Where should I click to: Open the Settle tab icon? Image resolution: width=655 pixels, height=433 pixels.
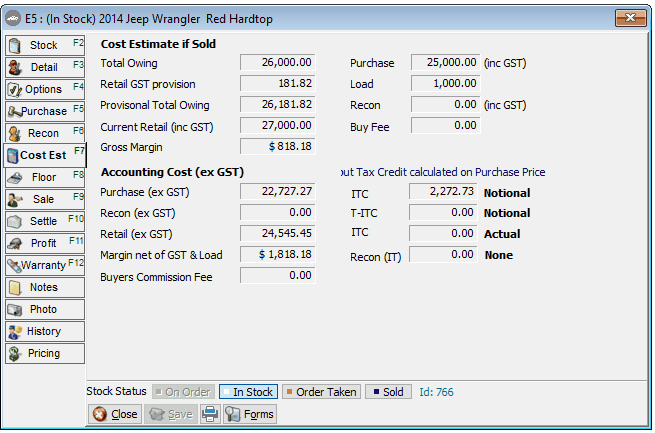pyautogui.click(x=15, y=222)
